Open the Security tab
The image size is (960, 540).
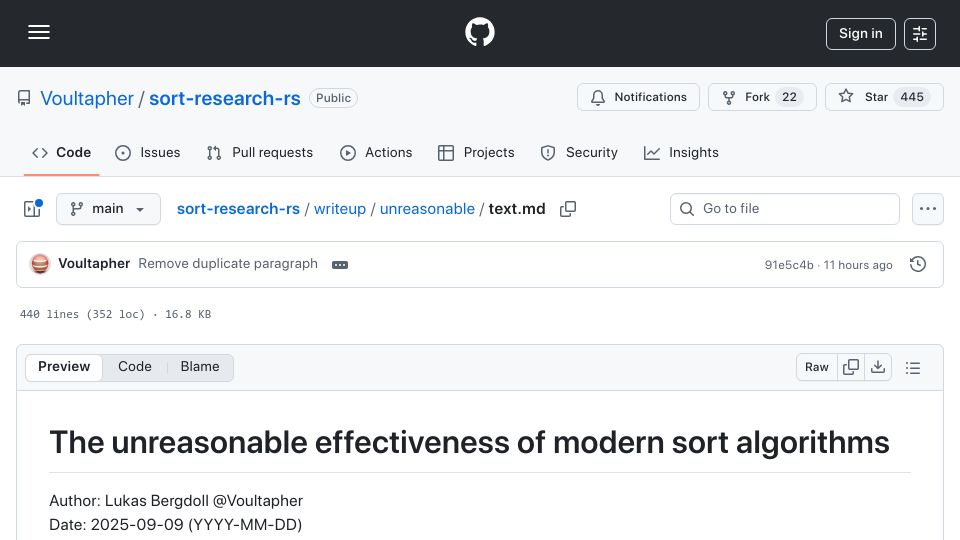tap(579, 152)
